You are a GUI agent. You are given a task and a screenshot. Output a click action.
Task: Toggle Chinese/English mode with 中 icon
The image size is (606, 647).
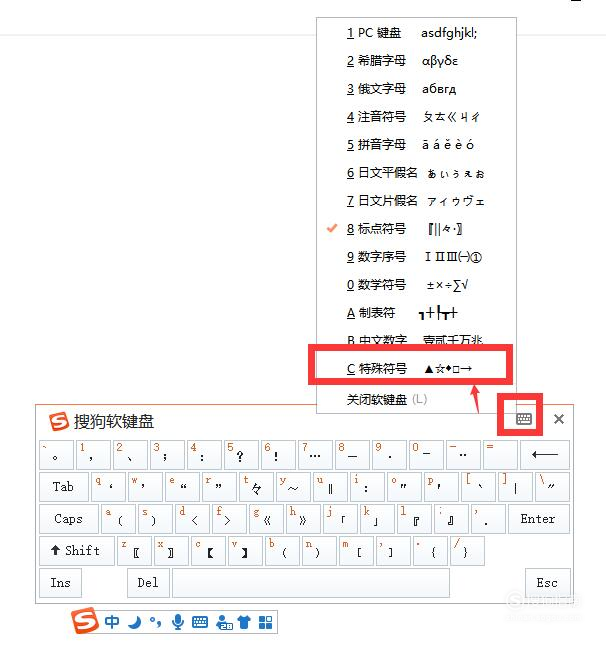(112, 622)
